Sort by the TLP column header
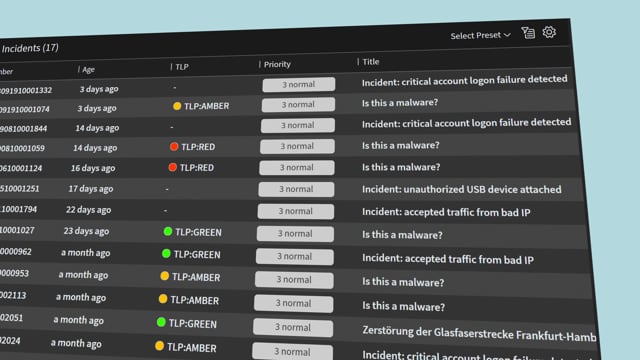 click(x=182, y=67)
